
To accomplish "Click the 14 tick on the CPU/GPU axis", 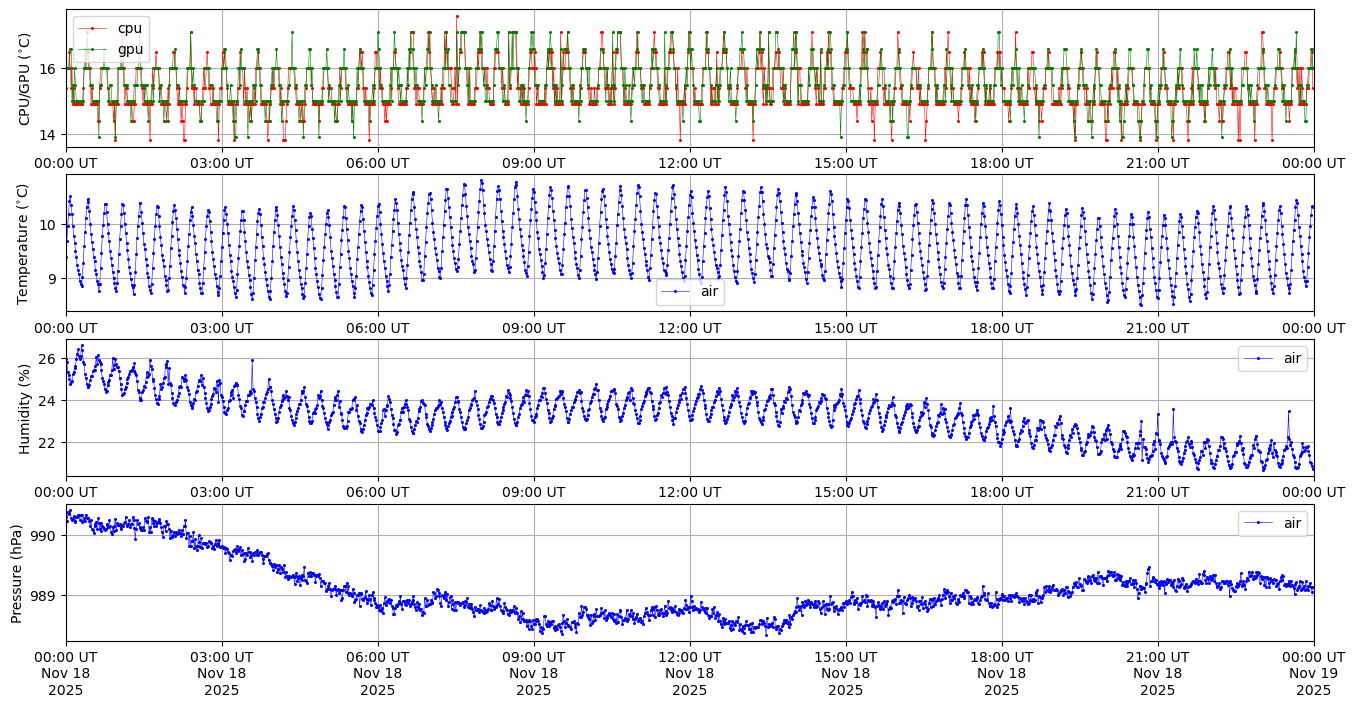I will (x=50, y=135).
